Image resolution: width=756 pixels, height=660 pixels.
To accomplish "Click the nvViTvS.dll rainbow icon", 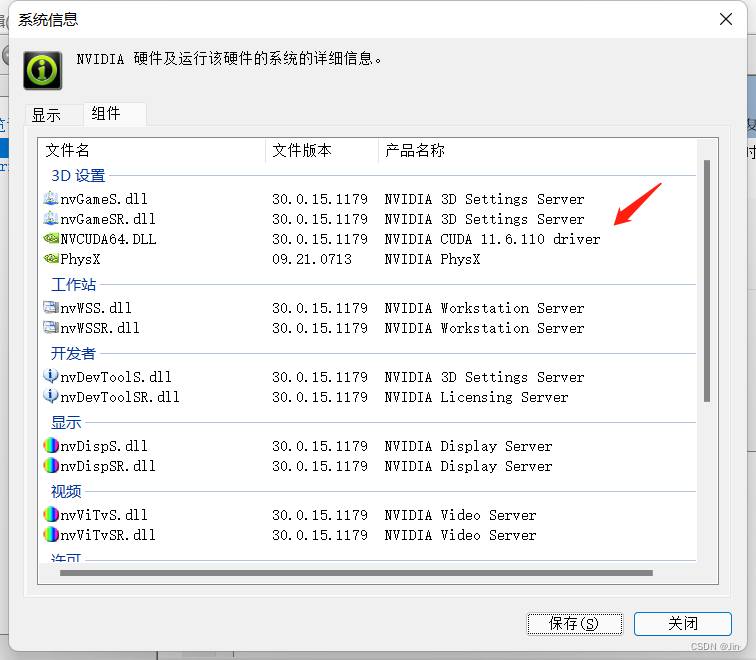I will tap(51, 514).
